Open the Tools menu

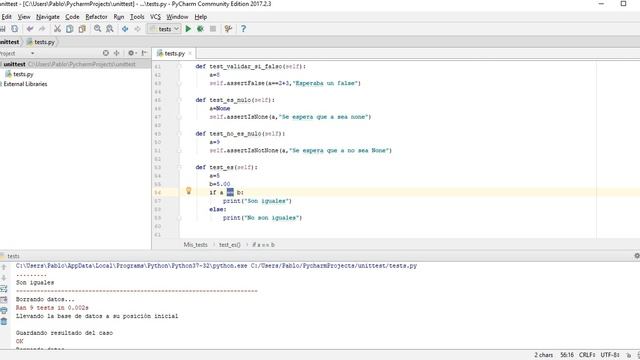(x=137, y=17)
